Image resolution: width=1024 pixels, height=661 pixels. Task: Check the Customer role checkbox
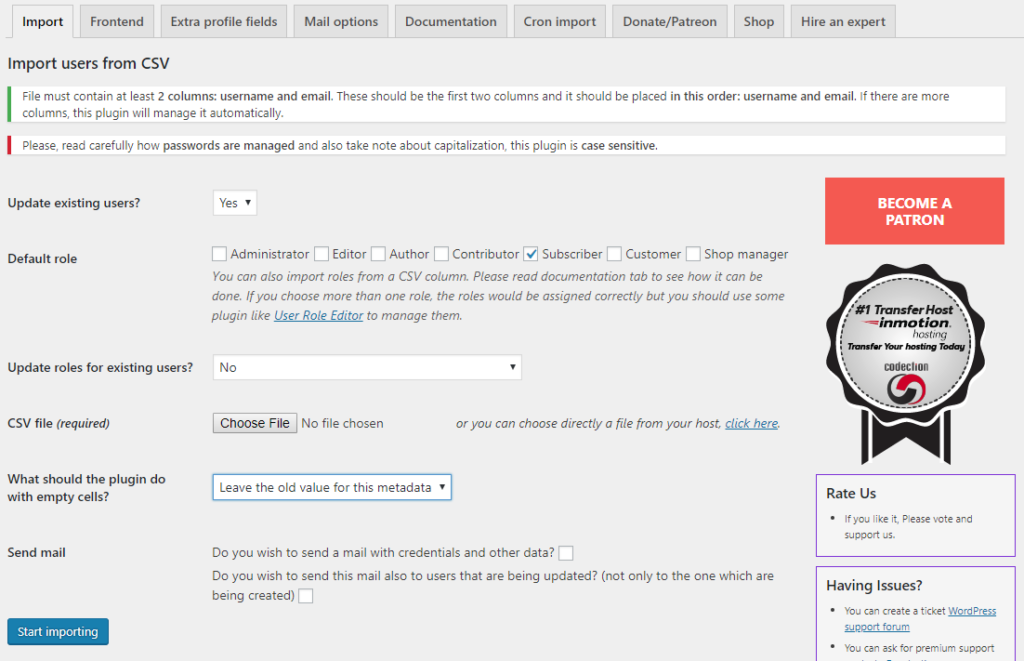click(x=614, y=253)
